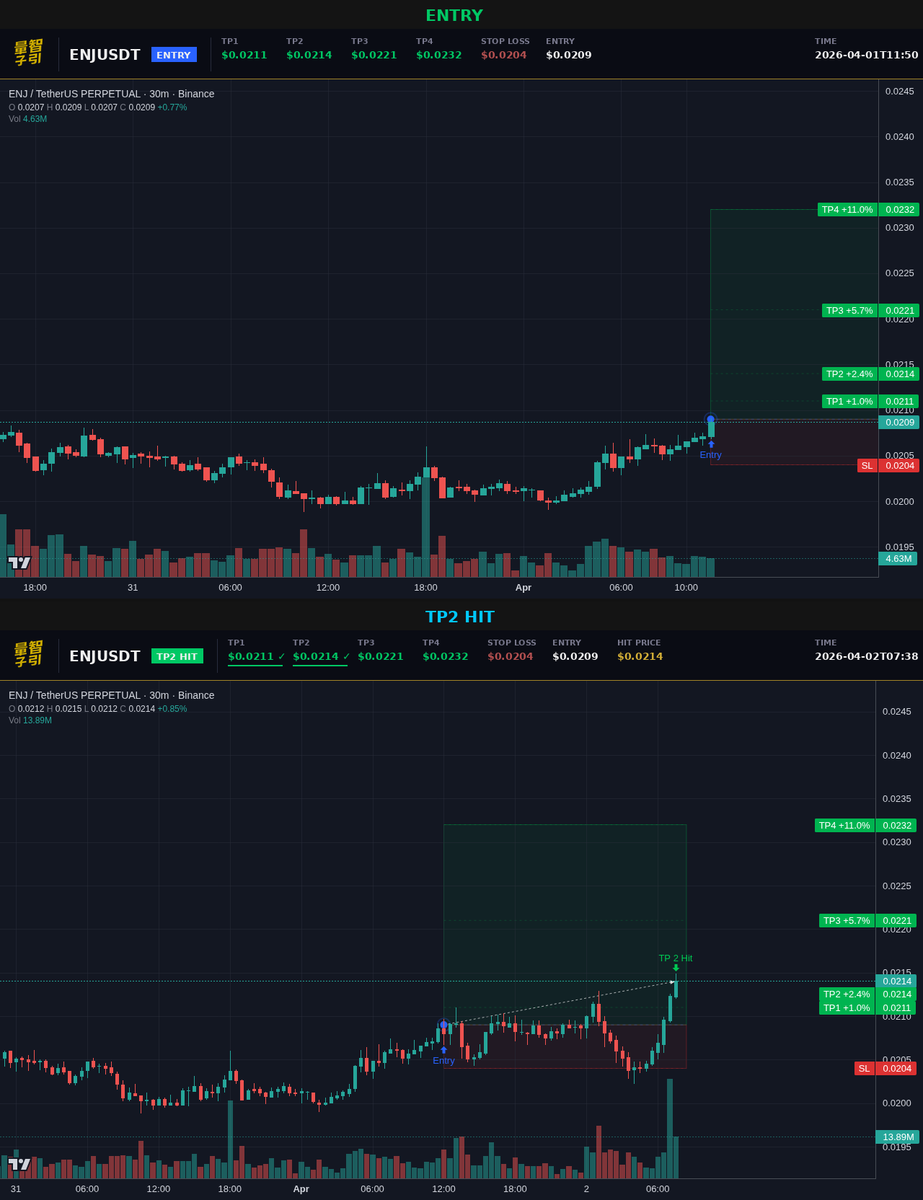
Task: Select the cyan TP2 HIT heading
Action: point(461,617)
